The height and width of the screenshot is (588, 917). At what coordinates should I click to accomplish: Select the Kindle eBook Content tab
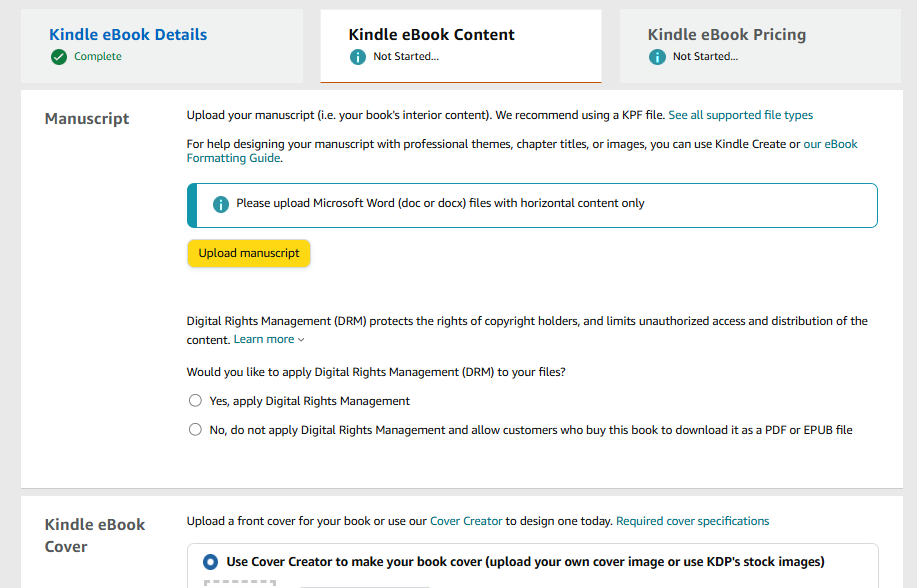[x=431, y=35]
